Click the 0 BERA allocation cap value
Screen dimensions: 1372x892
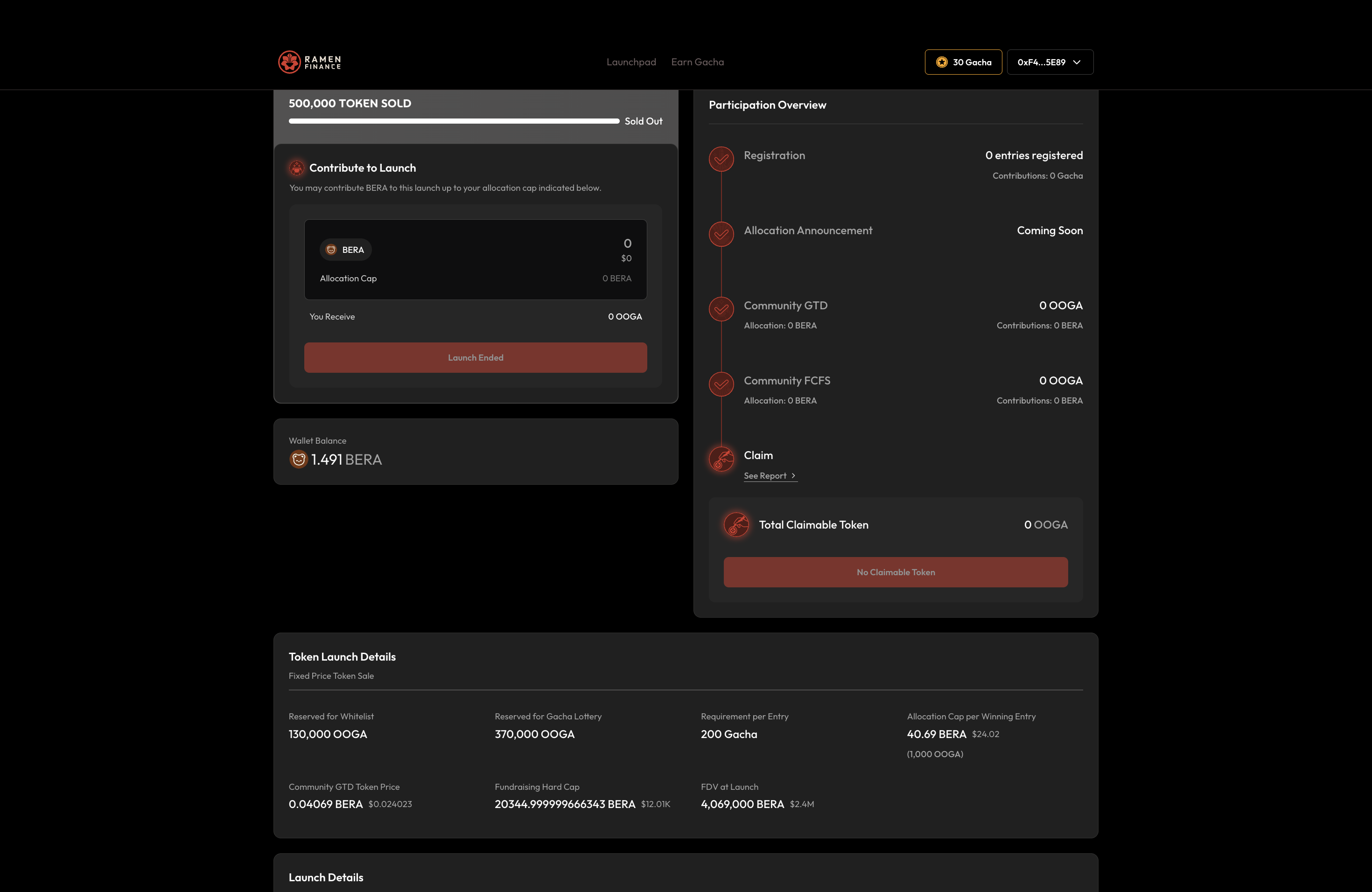coord(617,279)
